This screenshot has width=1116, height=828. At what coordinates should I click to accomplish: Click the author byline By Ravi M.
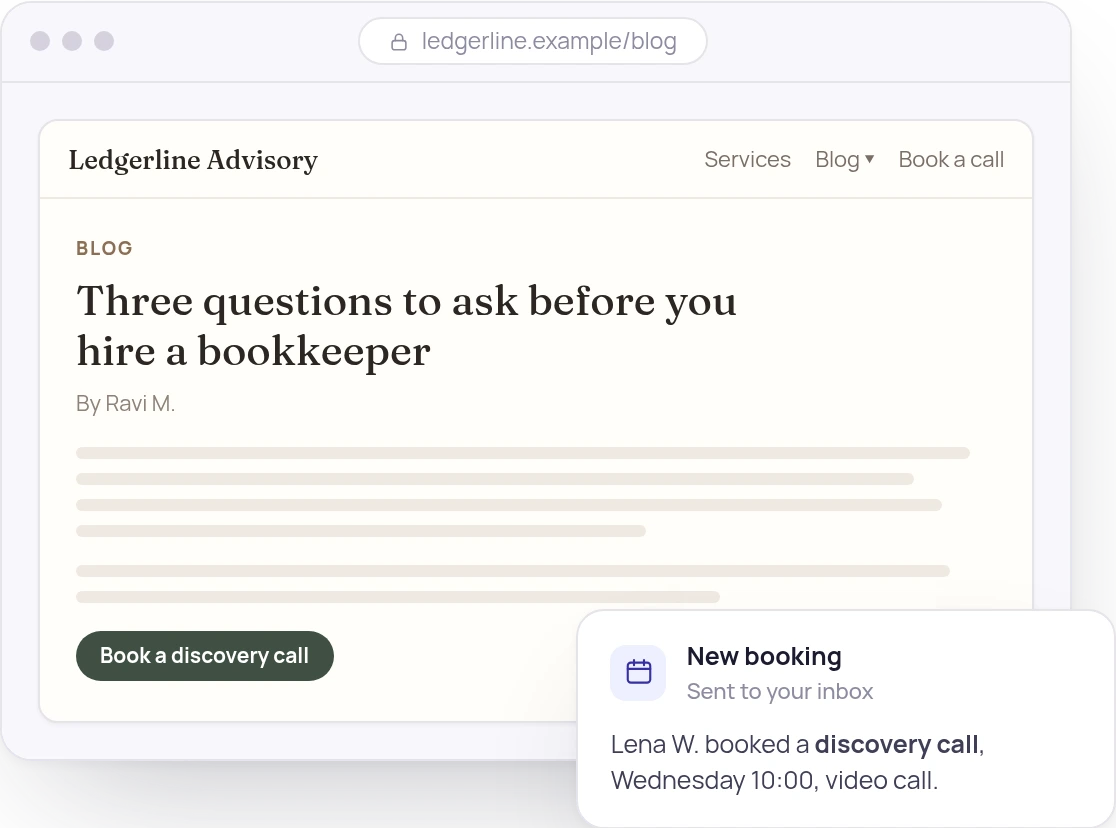coord(125,404)
